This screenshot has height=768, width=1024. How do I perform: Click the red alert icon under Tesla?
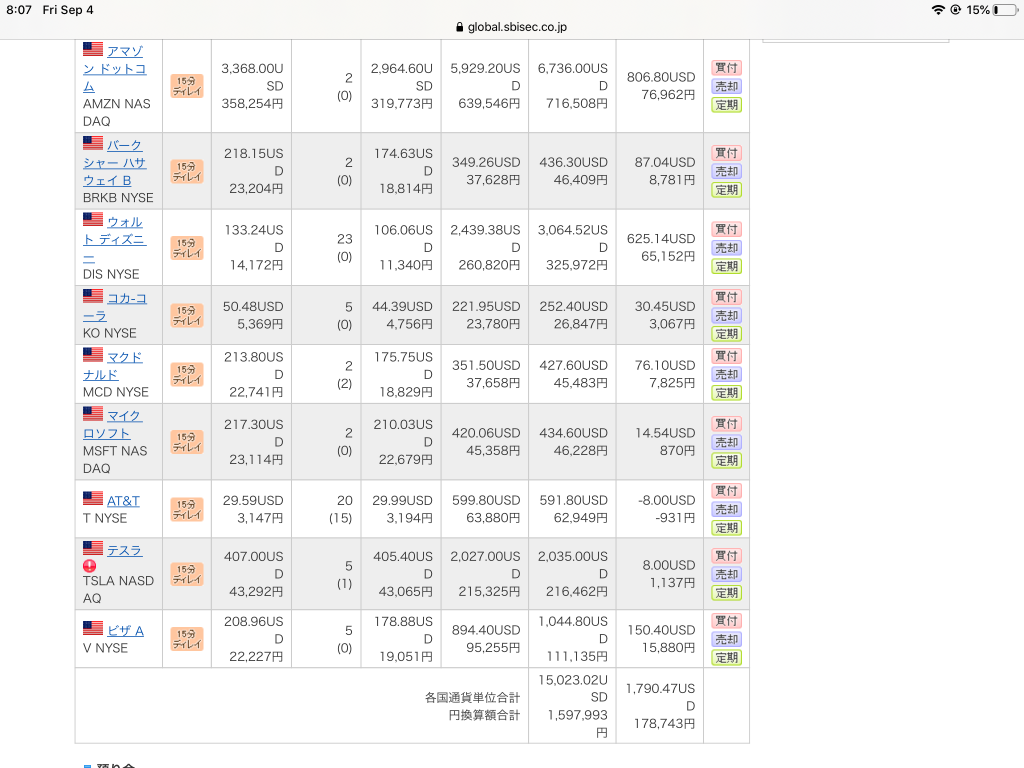pos(89,566)
